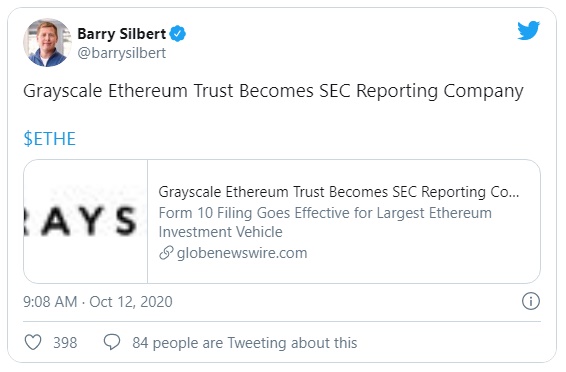Click the 398 likes count

tap(65, 343)
